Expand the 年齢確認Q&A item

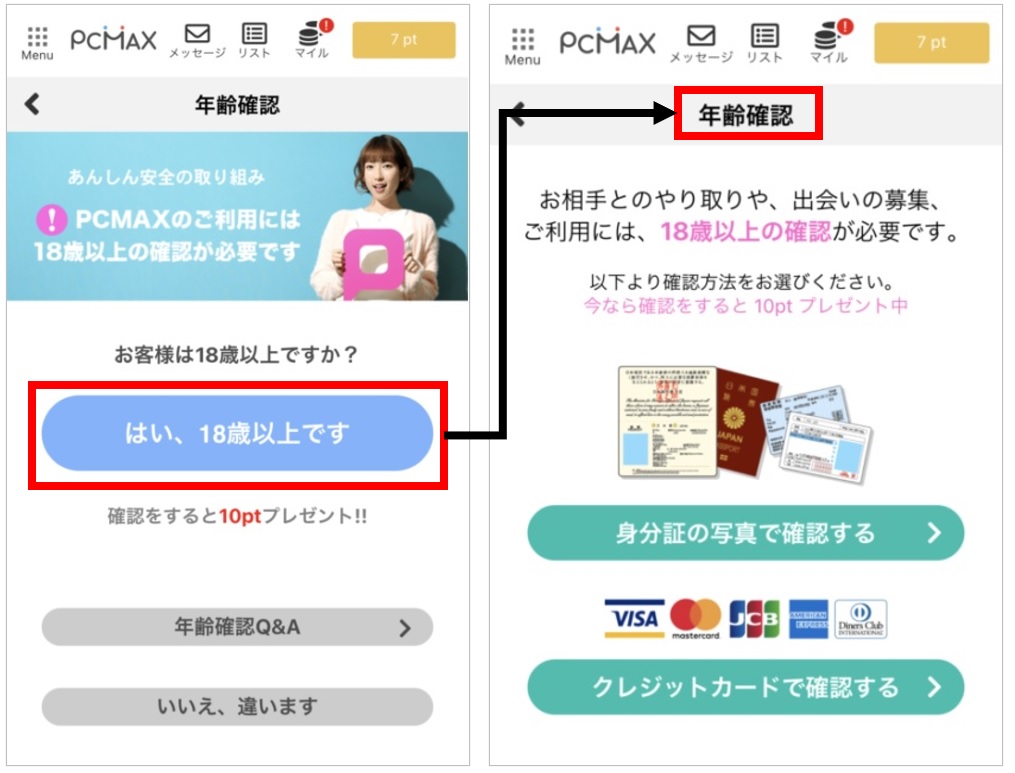[237, 627]
